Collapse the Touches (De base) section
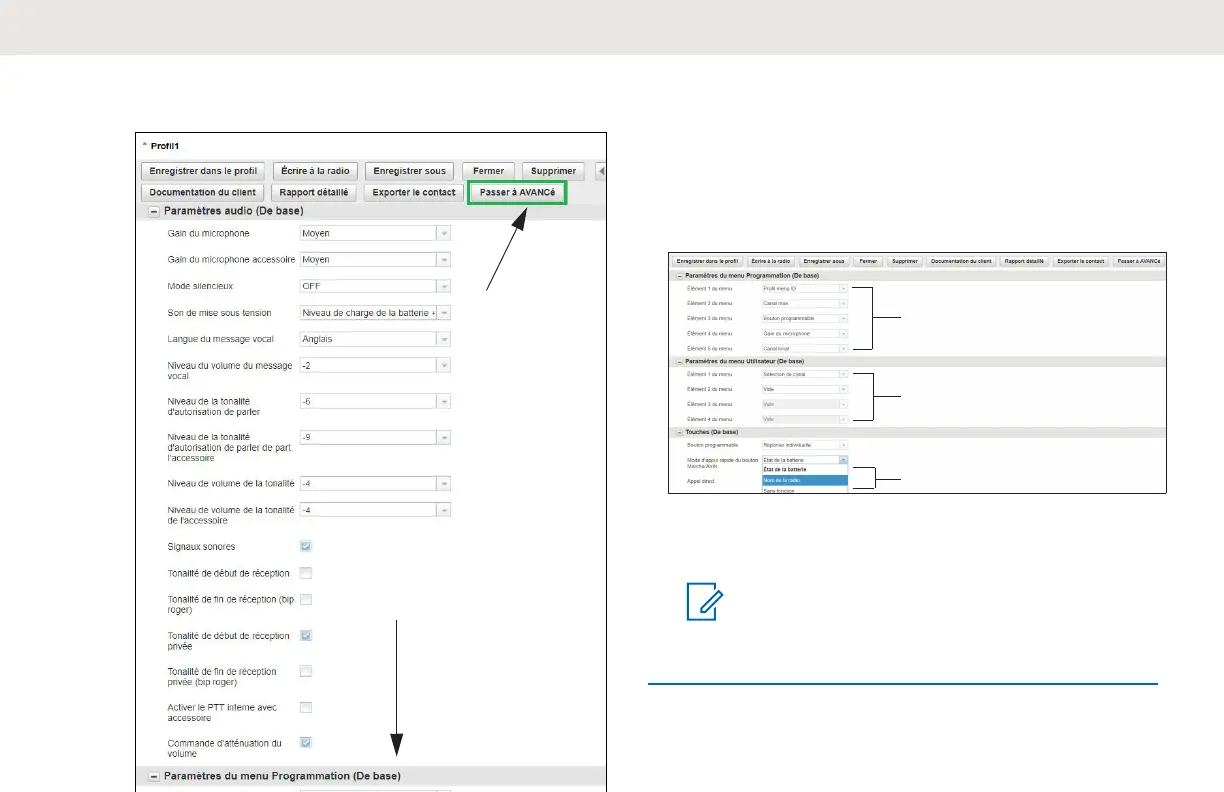 tap(678, 431)
